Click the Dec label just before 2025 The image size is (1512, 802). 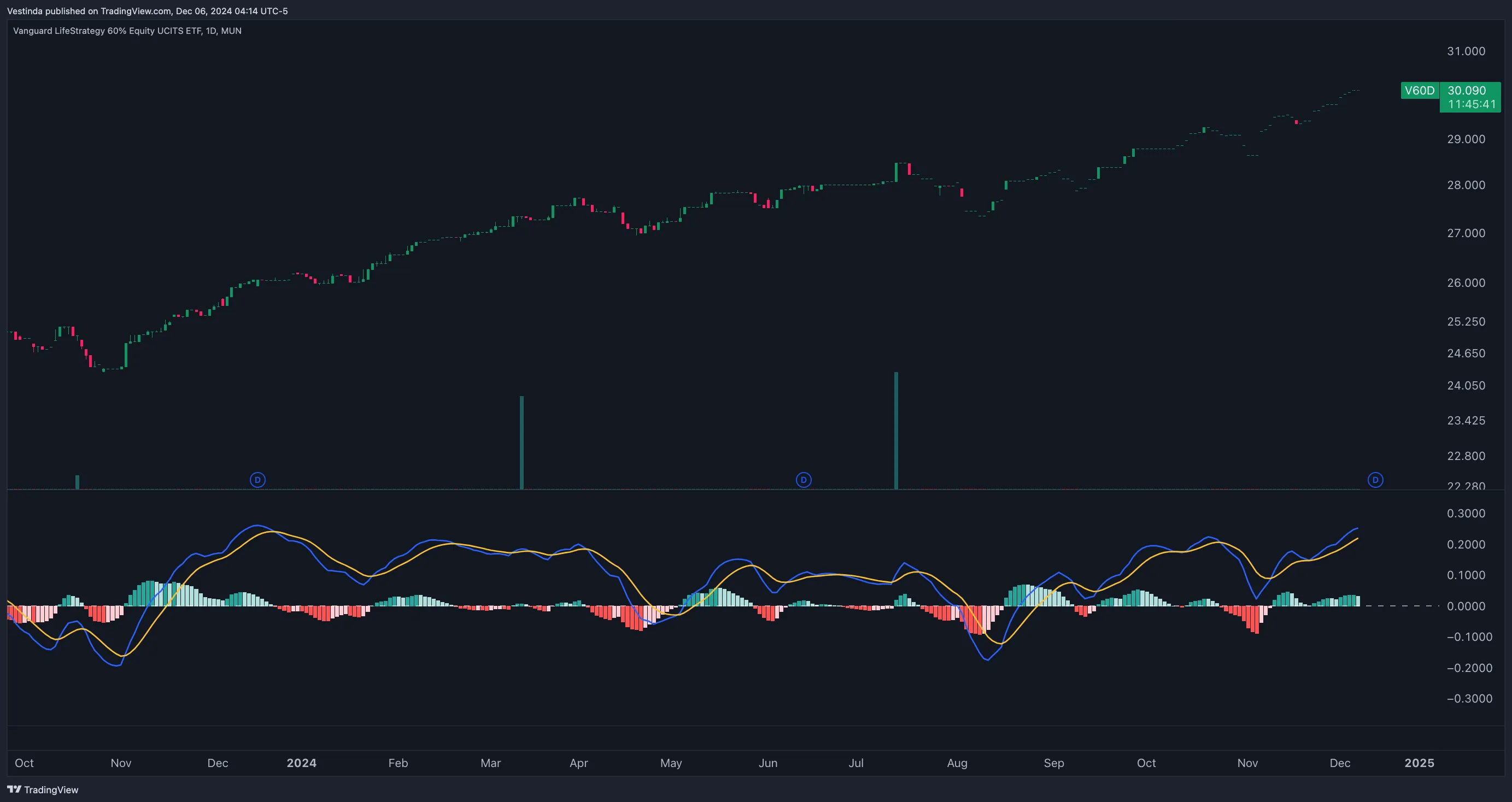[1340, 763]
